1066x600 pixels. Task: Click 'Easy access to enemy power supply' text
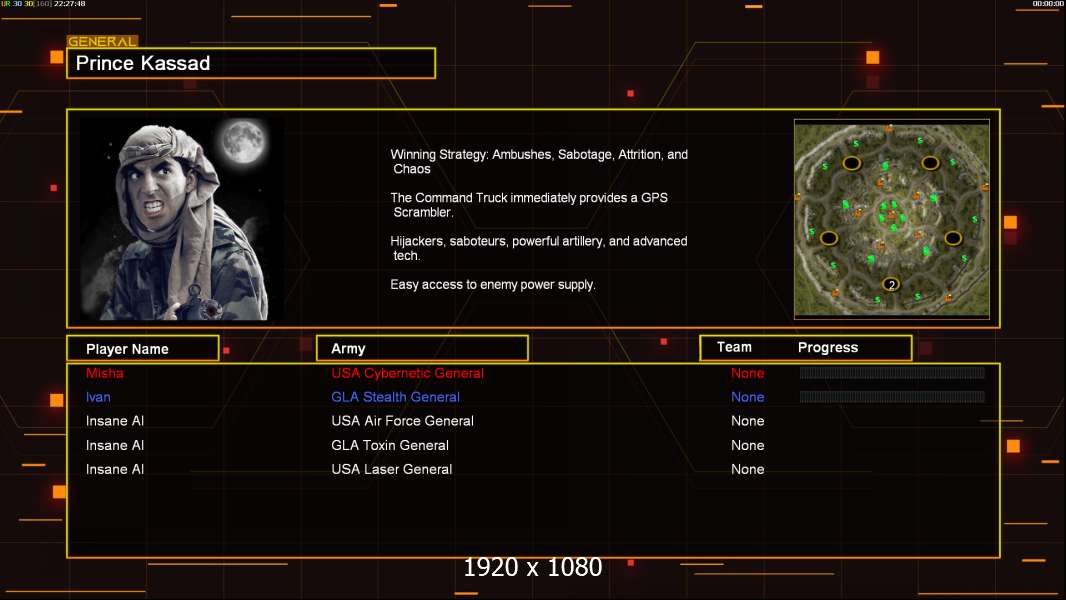[492, 285]
